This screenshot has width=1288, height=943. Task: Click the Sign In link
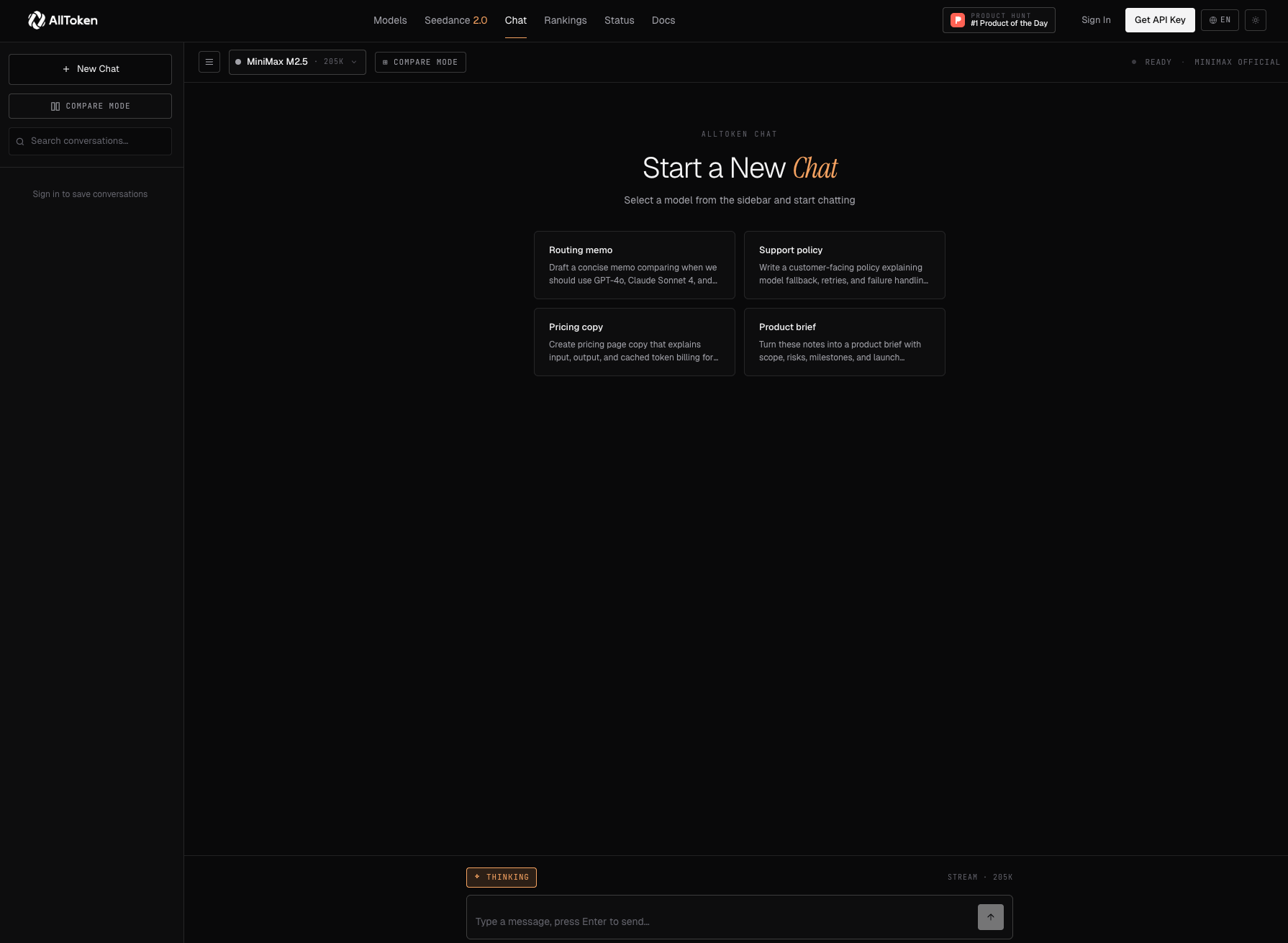click(x=1096, y=20)
